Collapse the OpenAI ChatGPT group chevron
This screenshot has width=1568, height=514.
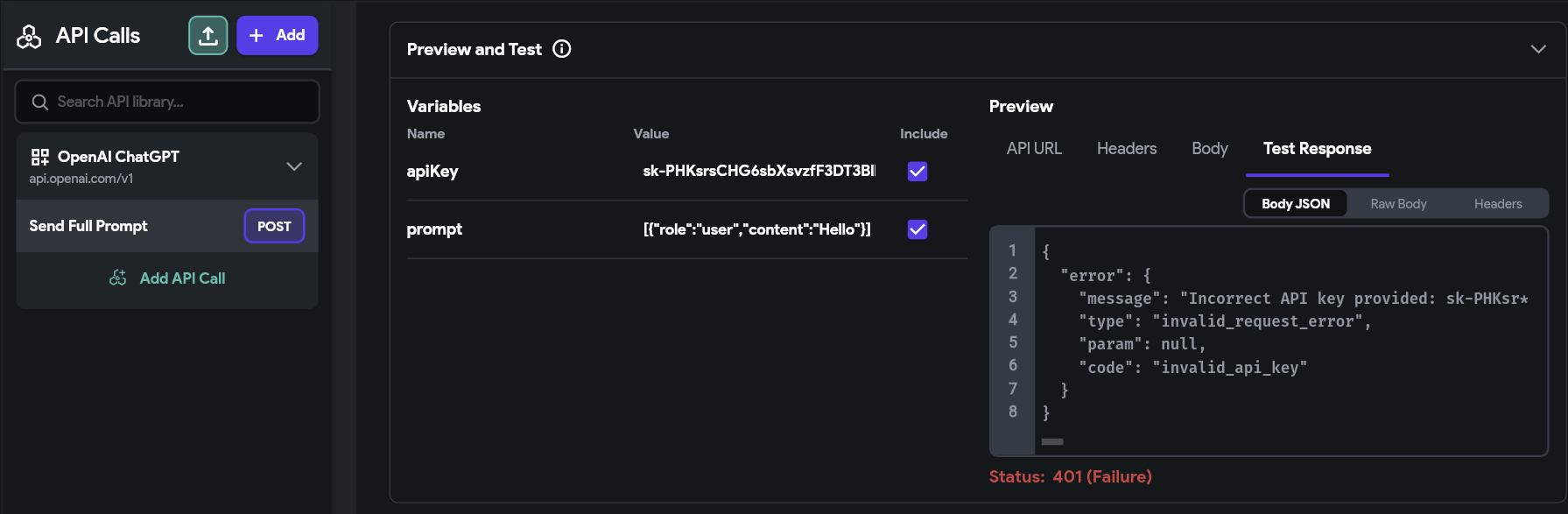click(294, 166)
